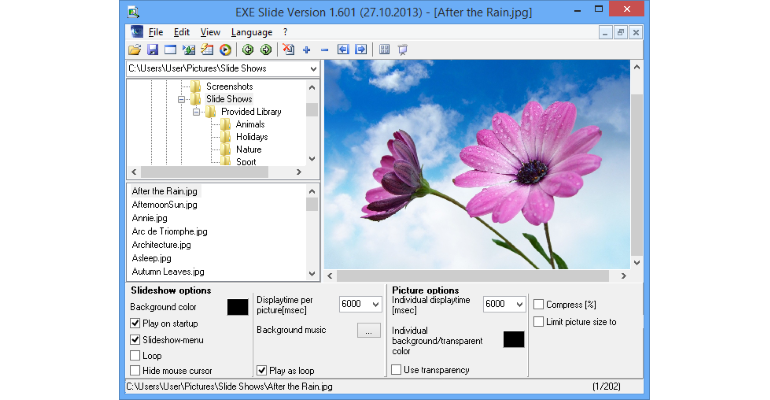
Task: Click the save floppy disk icon
Action: (153, 50)
